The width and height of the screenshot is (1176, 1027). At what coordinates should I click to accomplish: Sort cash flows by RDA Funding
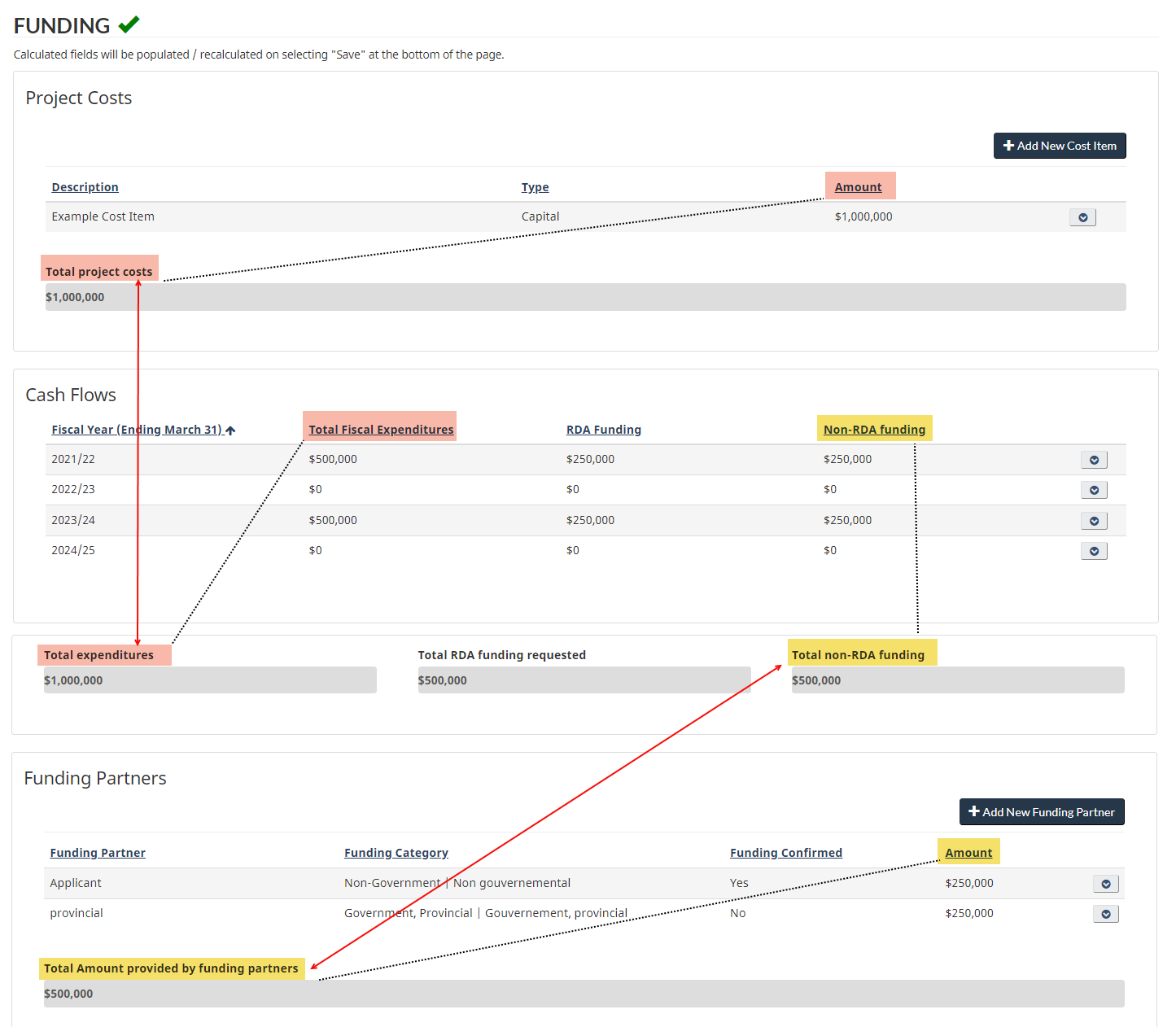(603, 430)
